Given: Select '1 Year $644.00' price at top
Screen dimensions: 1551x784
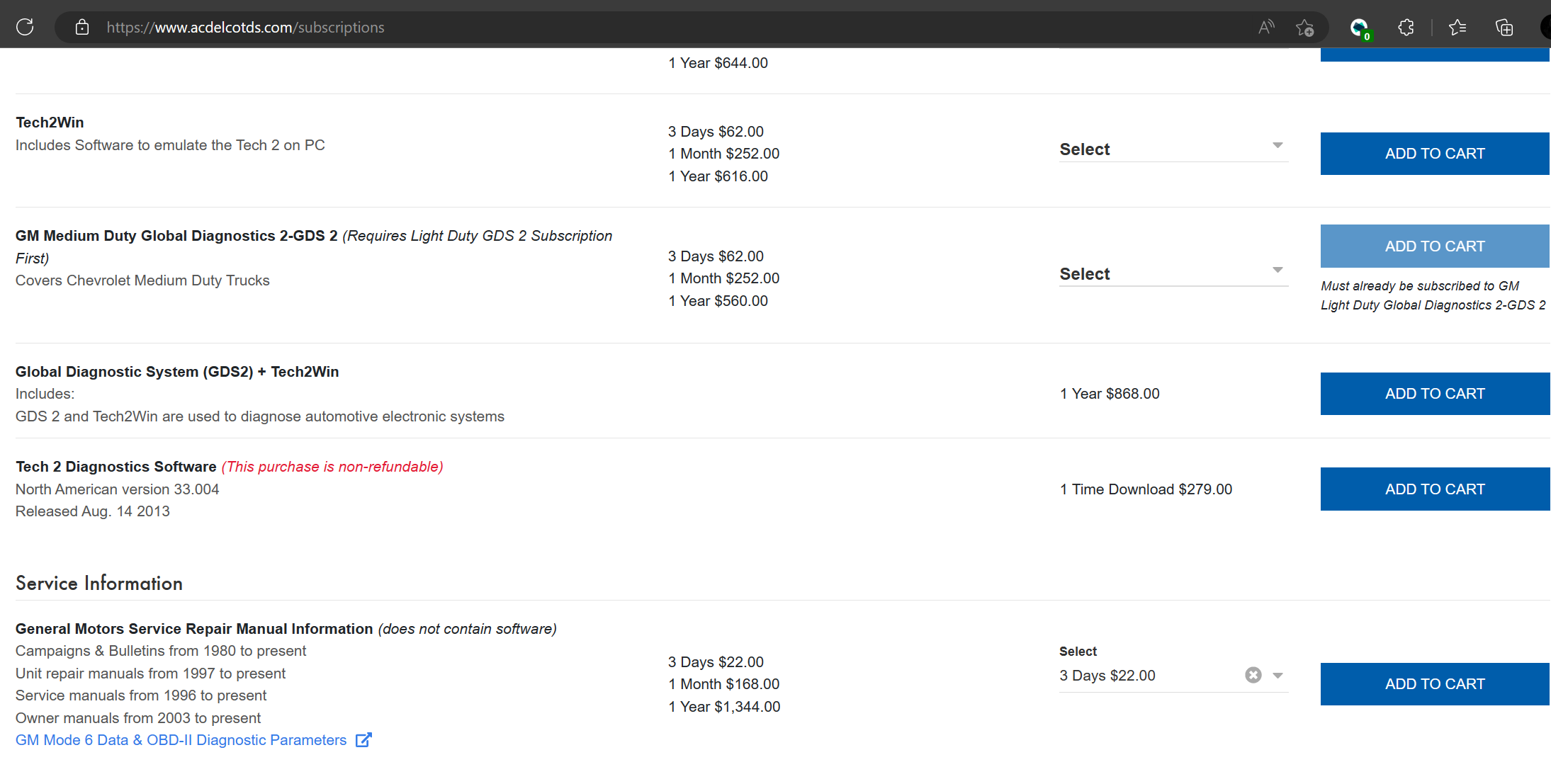Looking at the screenshot, I should pyautogui.click(x=718, y=63).
